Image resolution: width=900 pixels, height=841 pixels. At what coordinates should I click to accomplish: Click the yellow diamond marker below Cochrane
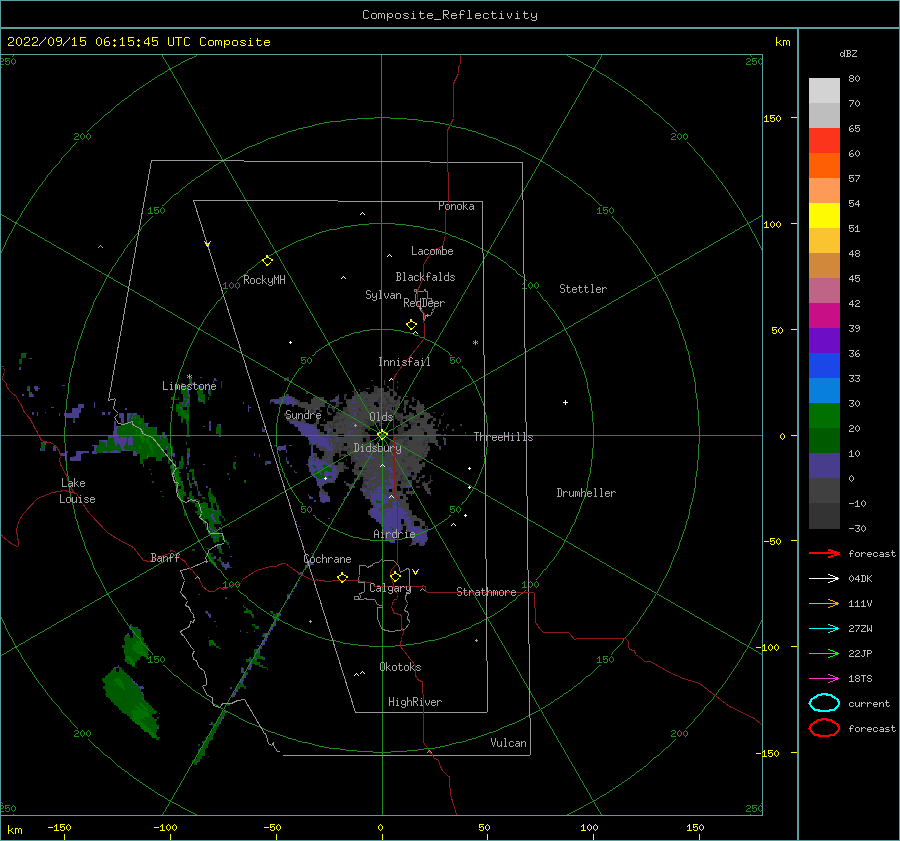pyautogui.click(x=343, y=577)
